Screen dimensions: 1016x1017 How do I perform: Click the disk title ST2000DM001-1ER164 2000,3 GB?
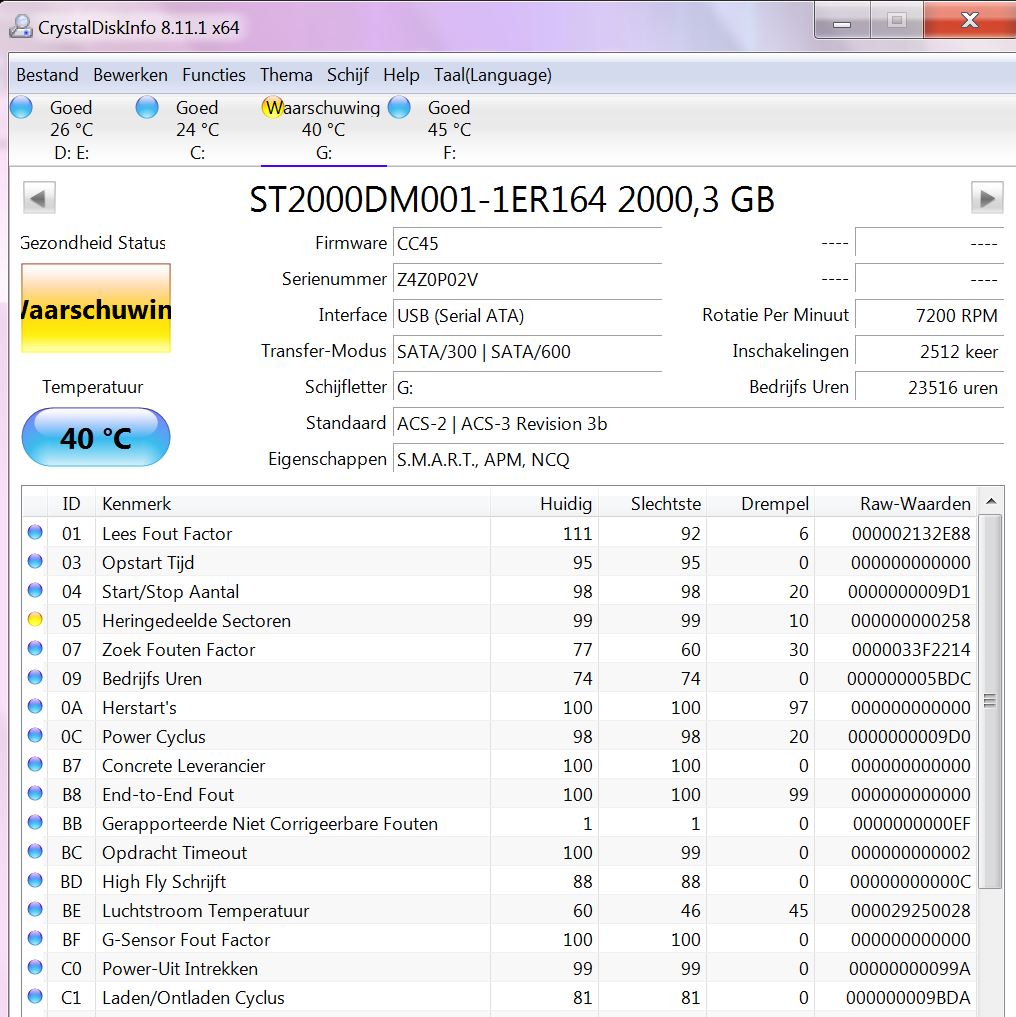tap(512, 199)
